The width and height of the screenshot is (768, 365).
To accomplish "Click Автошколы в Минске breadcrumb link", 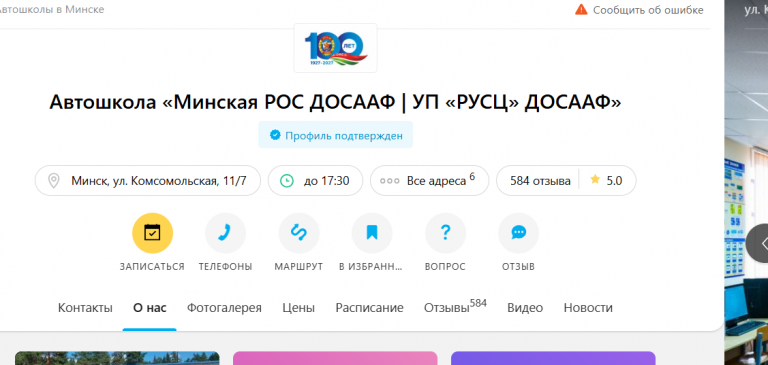I will 52,9.
